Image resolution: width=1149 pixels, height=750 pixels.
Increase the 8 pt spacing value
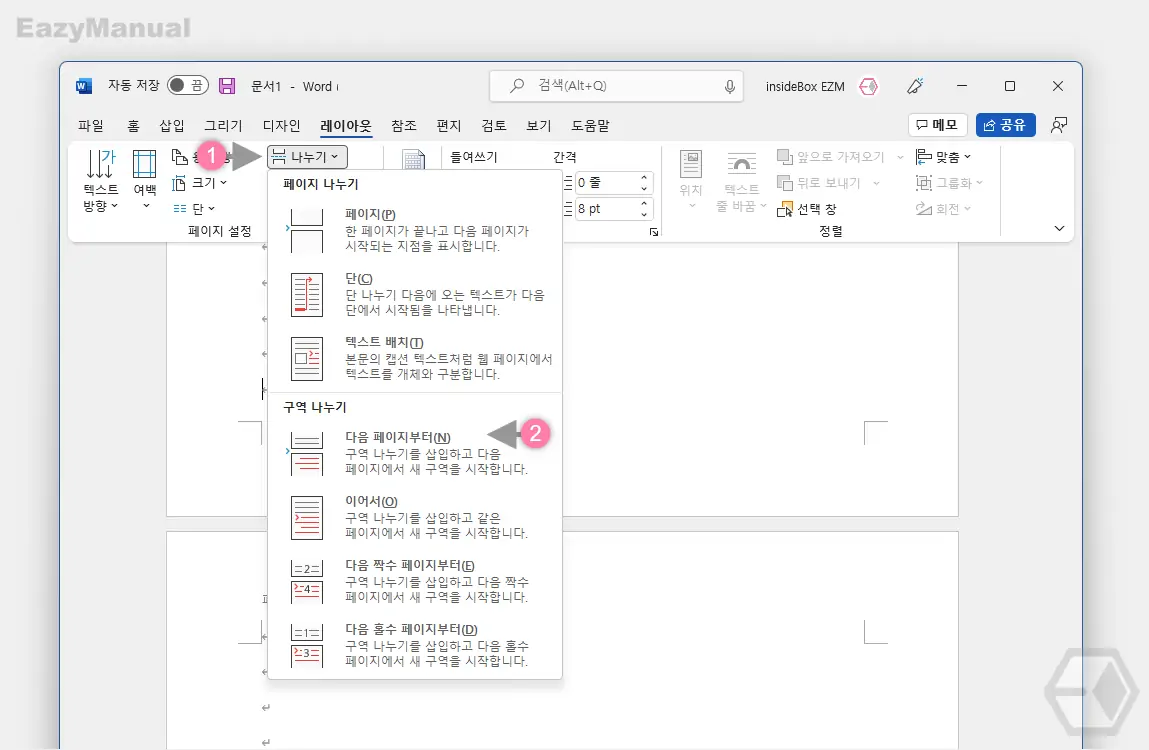click(x=644, y=204)
